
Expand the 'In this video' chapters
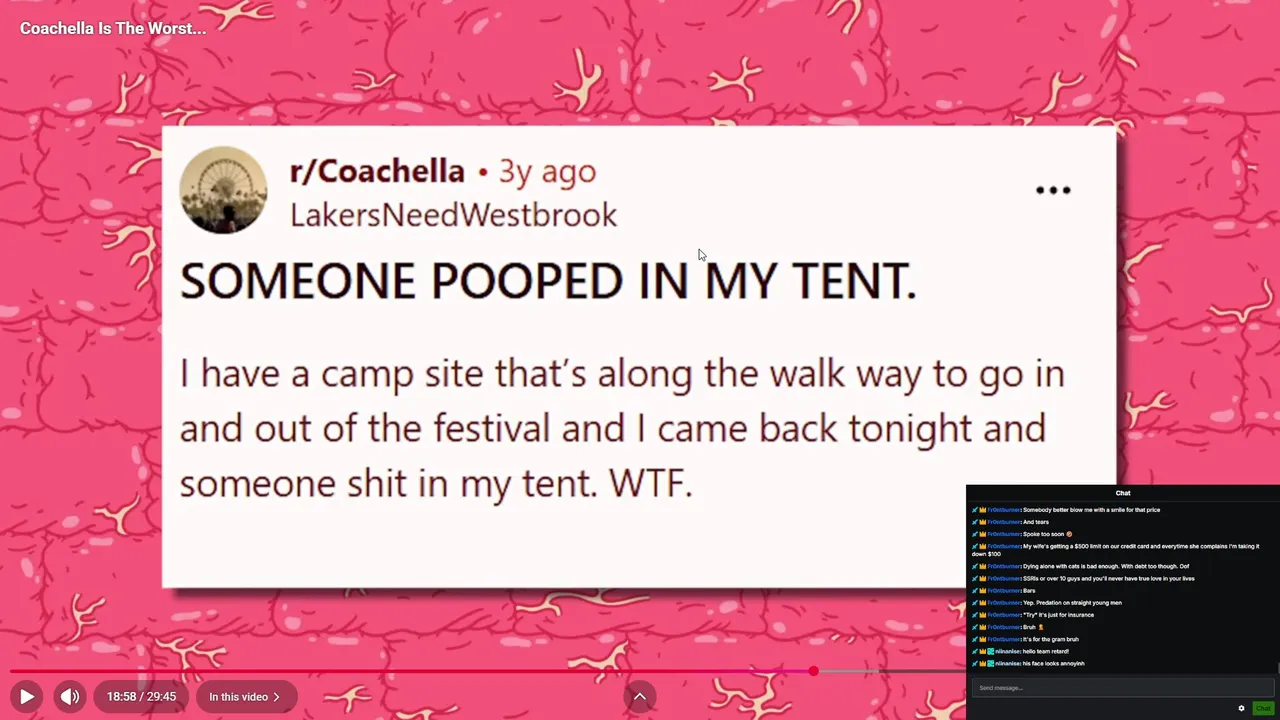tap(245, 697)
